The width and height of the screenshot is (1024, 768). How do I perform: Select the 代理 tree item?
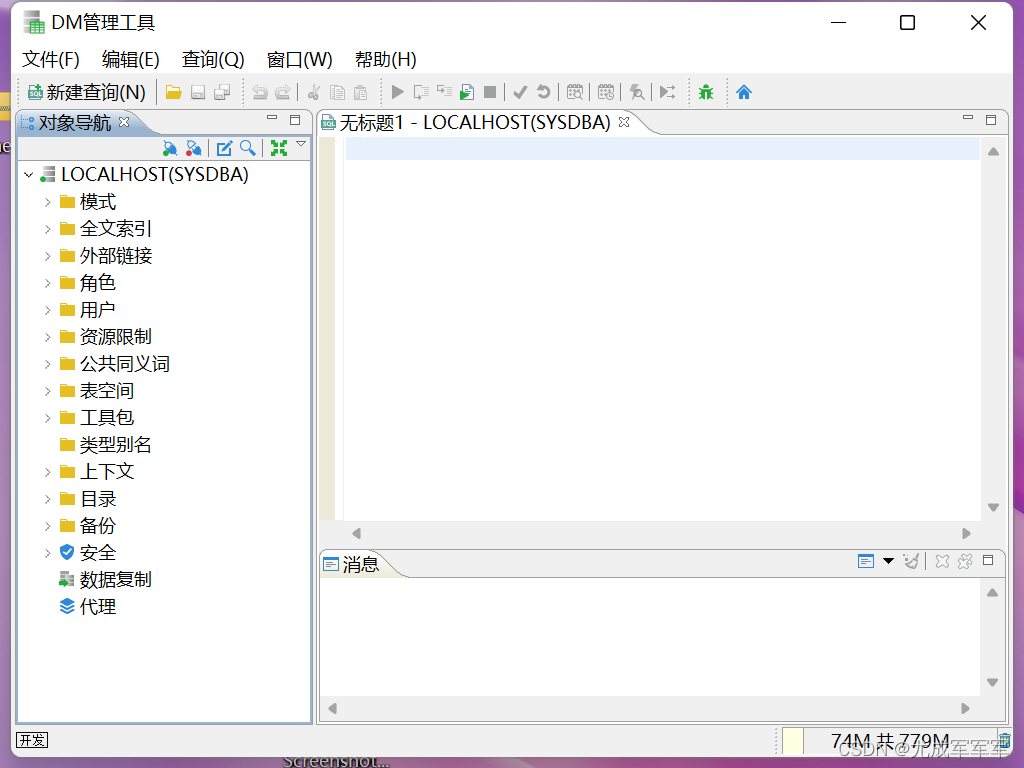click(97, 607)
